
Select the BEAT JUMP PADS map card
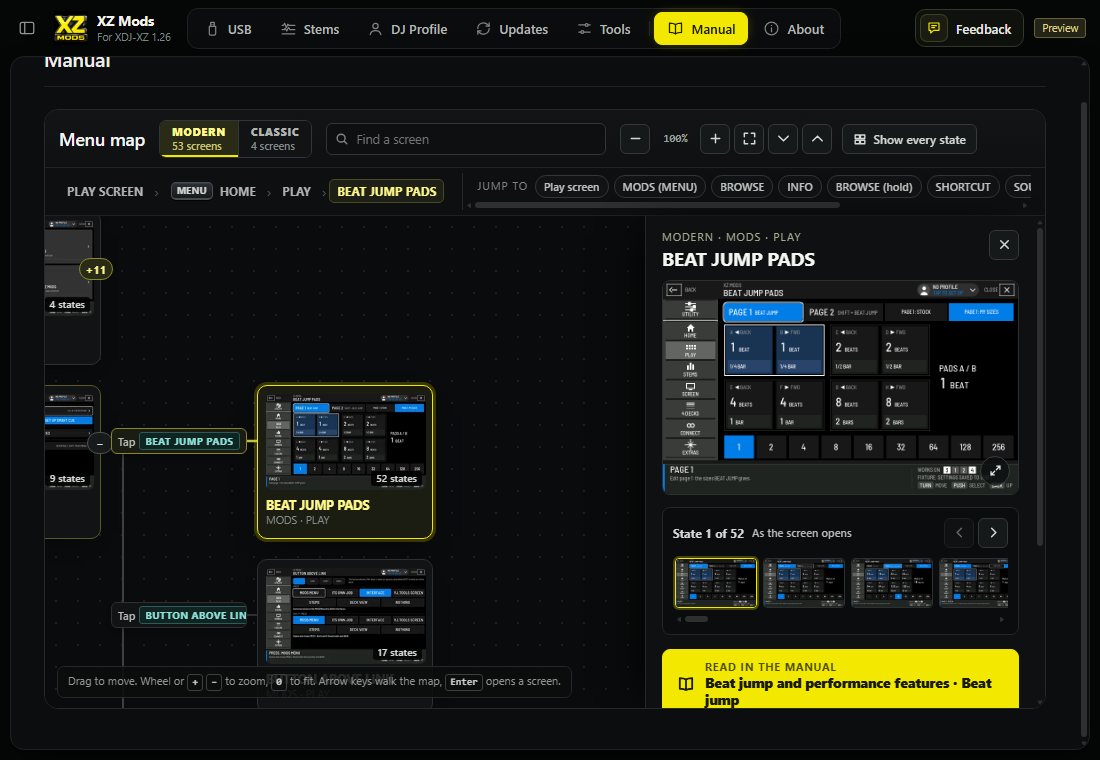coord(345,462)
